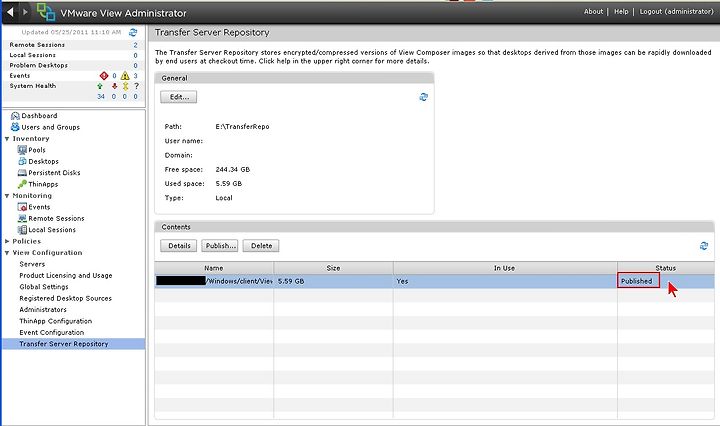Click the Delete button
The image size is (720, 426).
coord(261,246)
